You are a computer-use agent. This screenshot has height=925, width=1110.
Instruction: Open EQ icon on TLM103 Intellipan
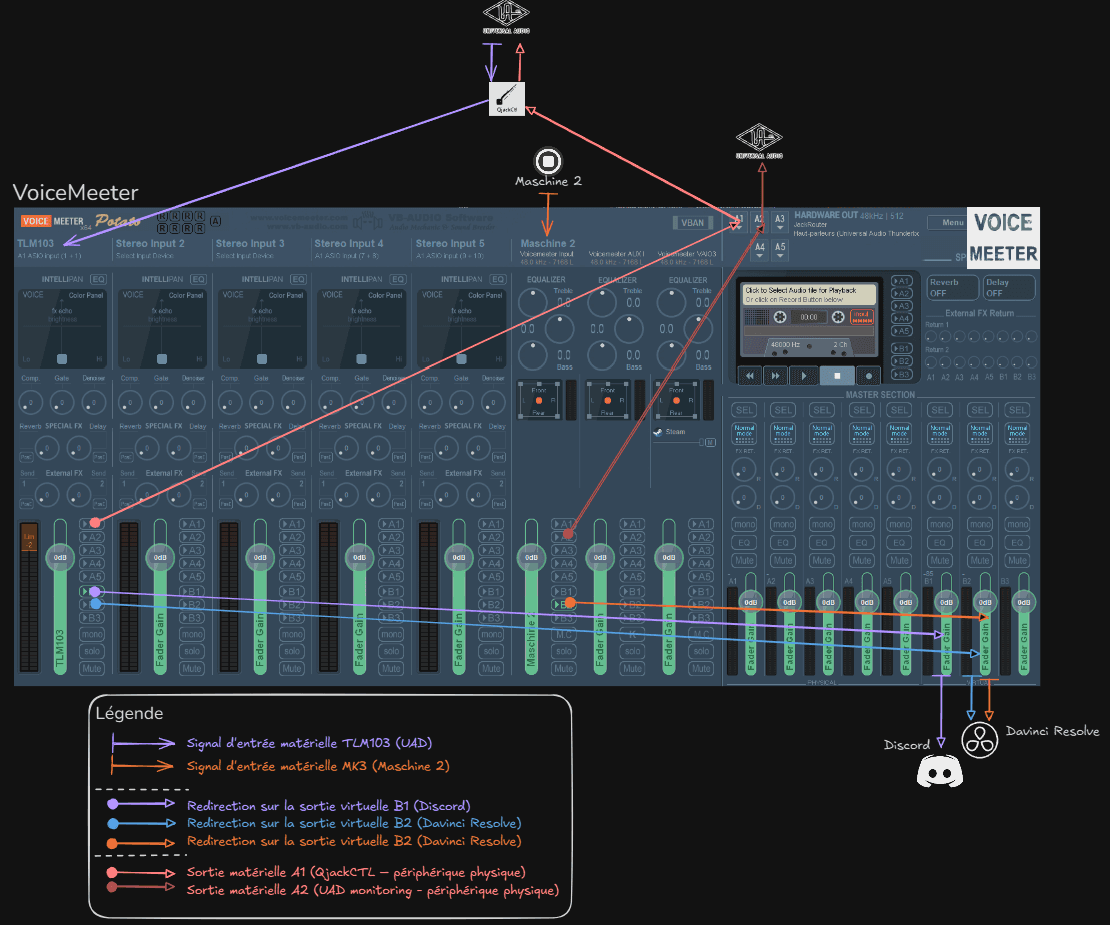click(x=98, y=280)
